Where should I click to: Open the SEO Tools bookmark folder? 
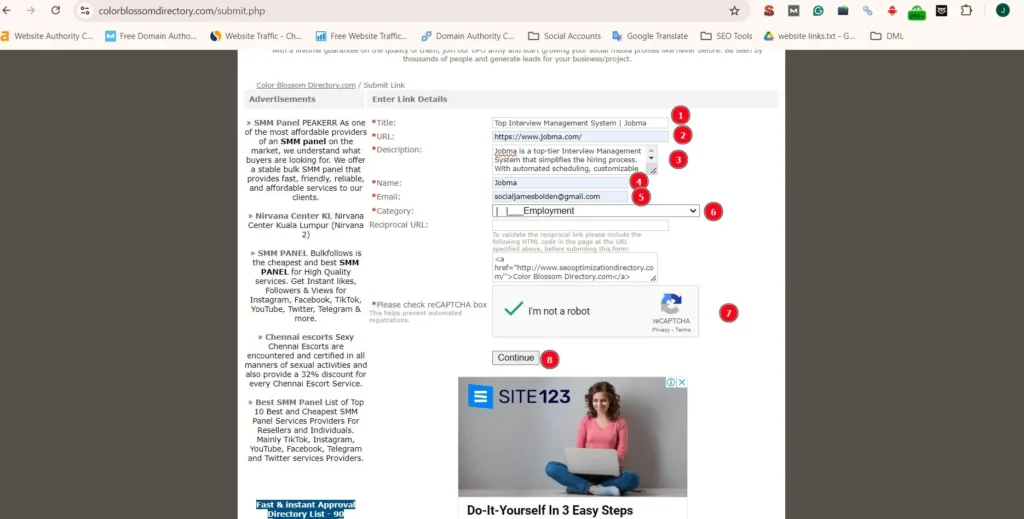(726, 36)
